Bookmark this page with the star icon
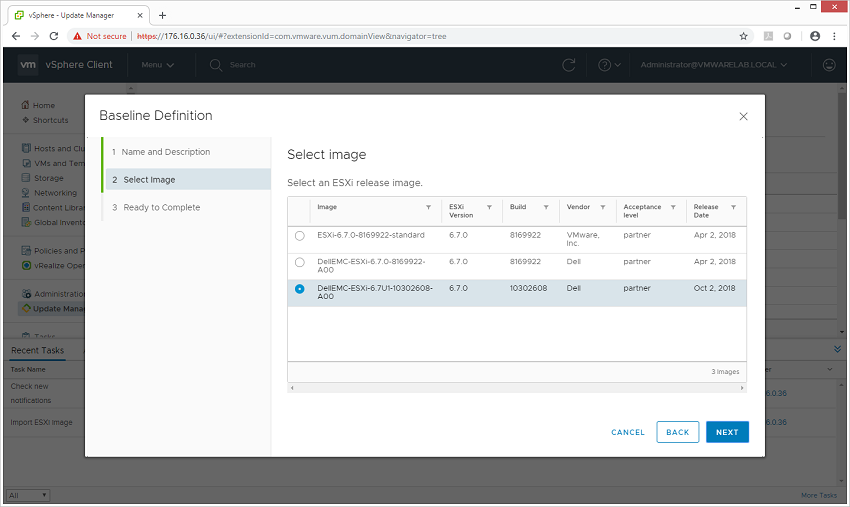The height and width of the screenshot is (507, 850). click(743, 36)
